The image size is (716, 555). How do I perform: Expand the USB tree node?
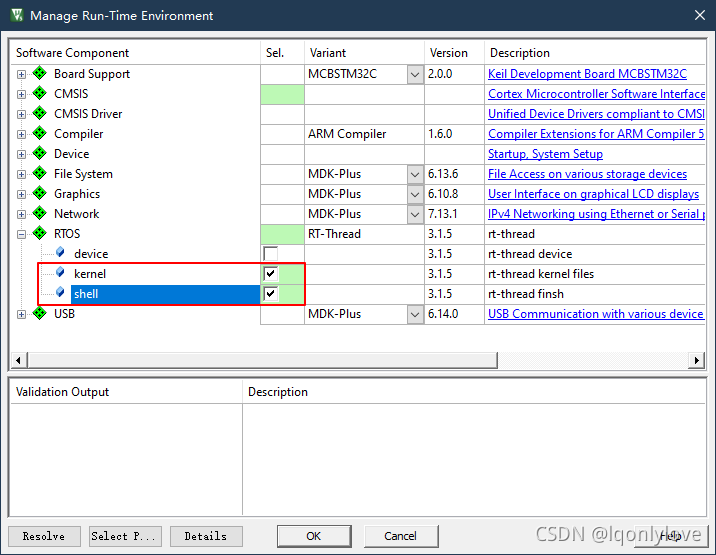(x=21, y=315)
